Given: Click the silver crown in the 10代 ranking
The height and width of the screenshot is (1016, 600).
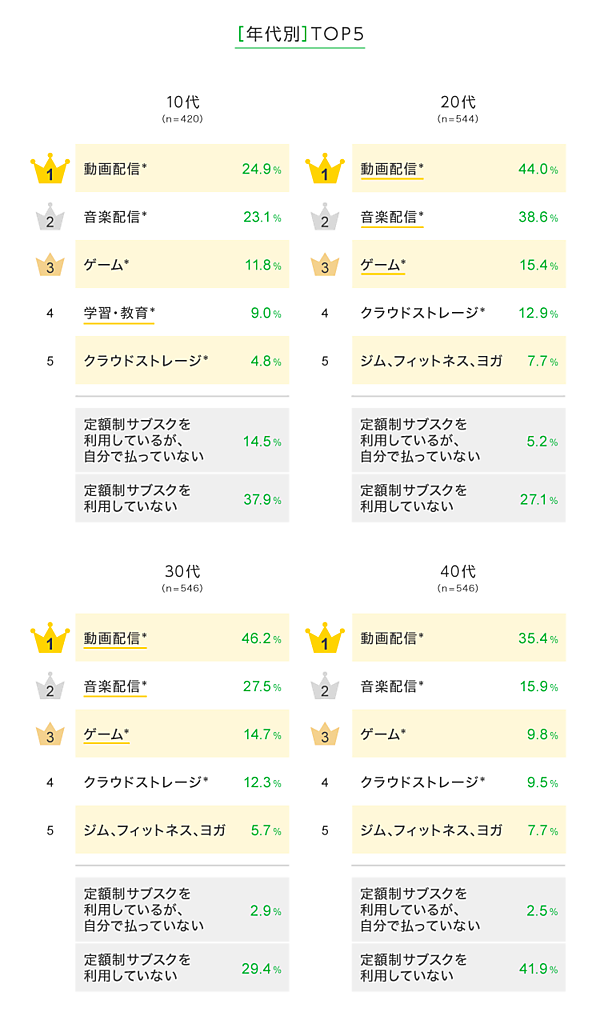Looking at the screenshot, I should [49, 218].
